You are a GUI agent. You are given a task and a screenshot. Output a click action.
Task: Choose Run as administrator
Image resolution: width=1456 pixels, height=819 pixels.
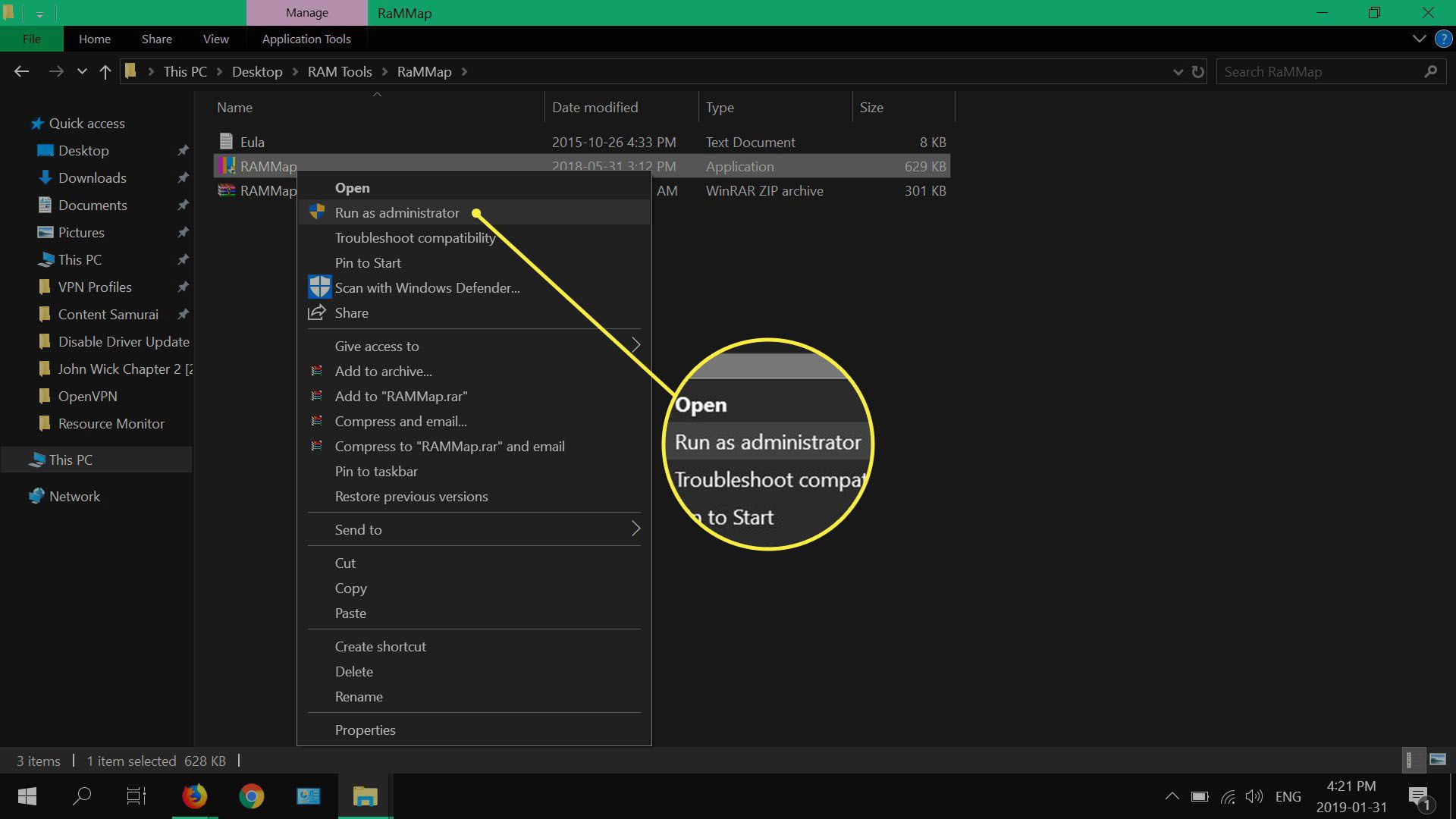click(474, 213)
